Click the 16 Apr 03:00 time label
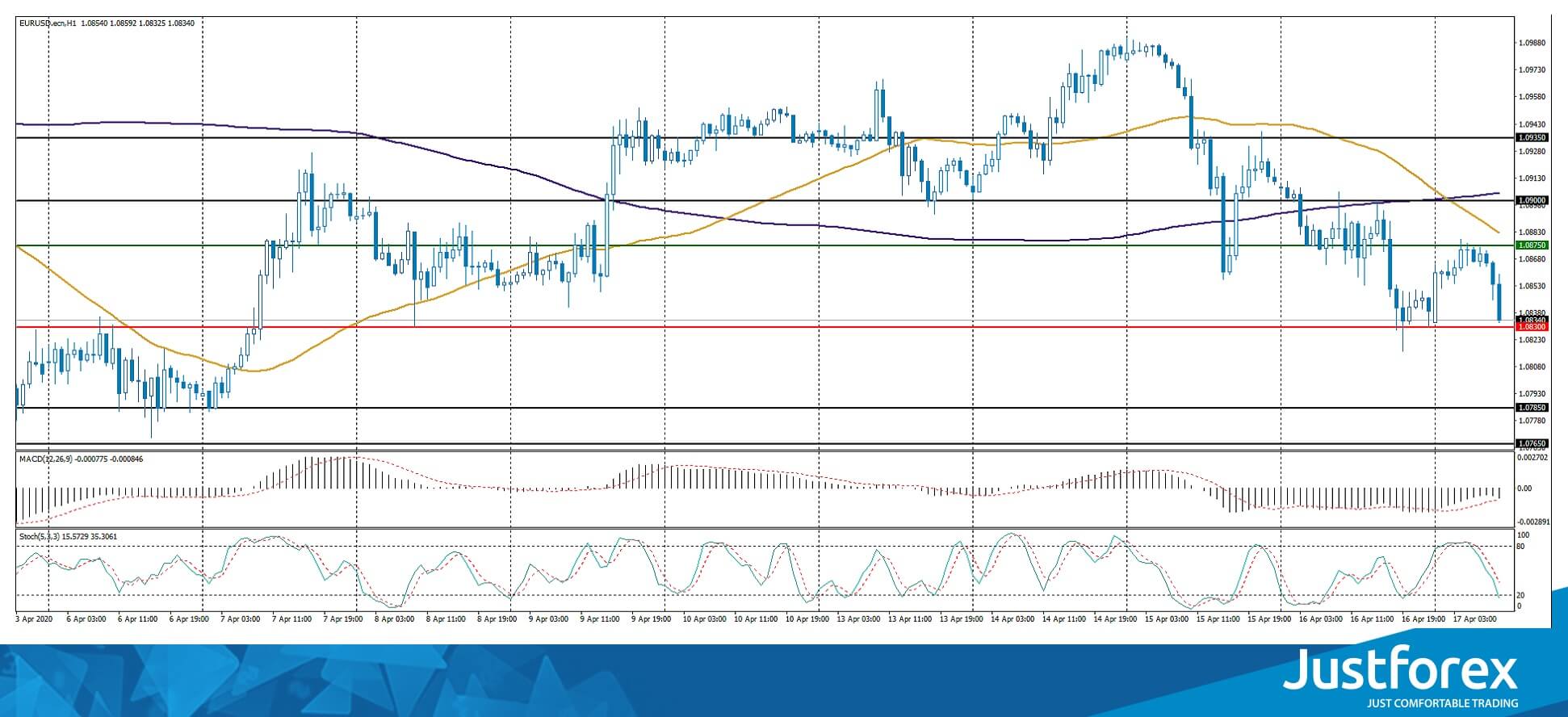The height and width of the screenshot is (717, 1568). 1323,619
